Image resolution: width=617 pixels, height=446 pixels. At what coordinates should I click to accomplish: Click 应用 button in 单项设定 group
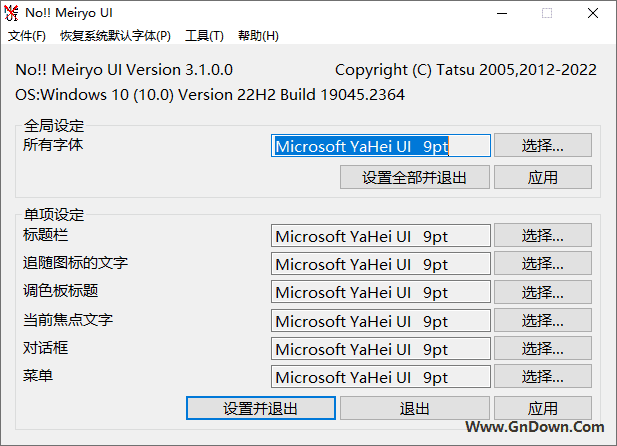[x=543, y=408]
